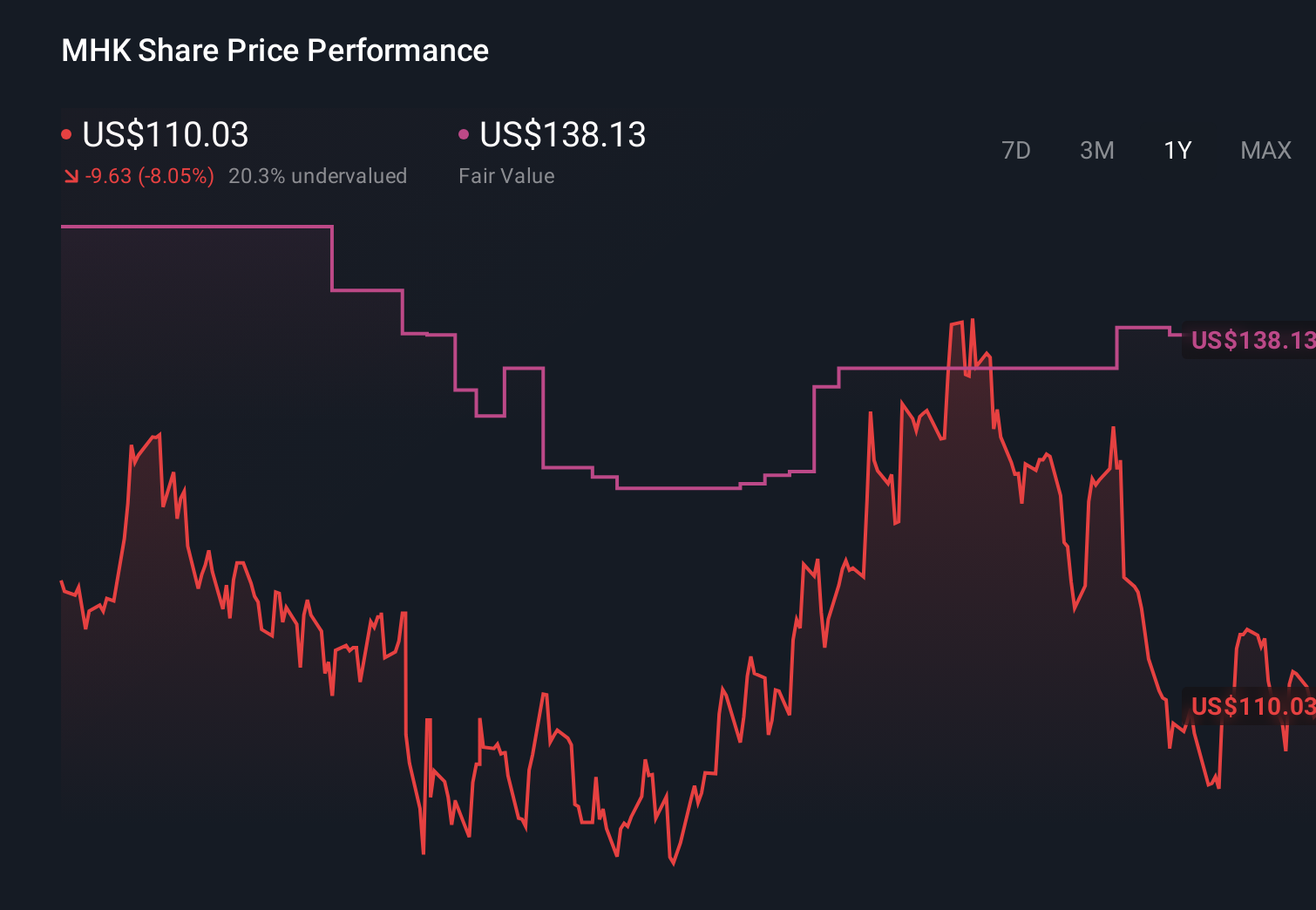Click the highest plateau of the fair value line
This screenshot has width=1316, height=910.
click(x=196, y=227)
